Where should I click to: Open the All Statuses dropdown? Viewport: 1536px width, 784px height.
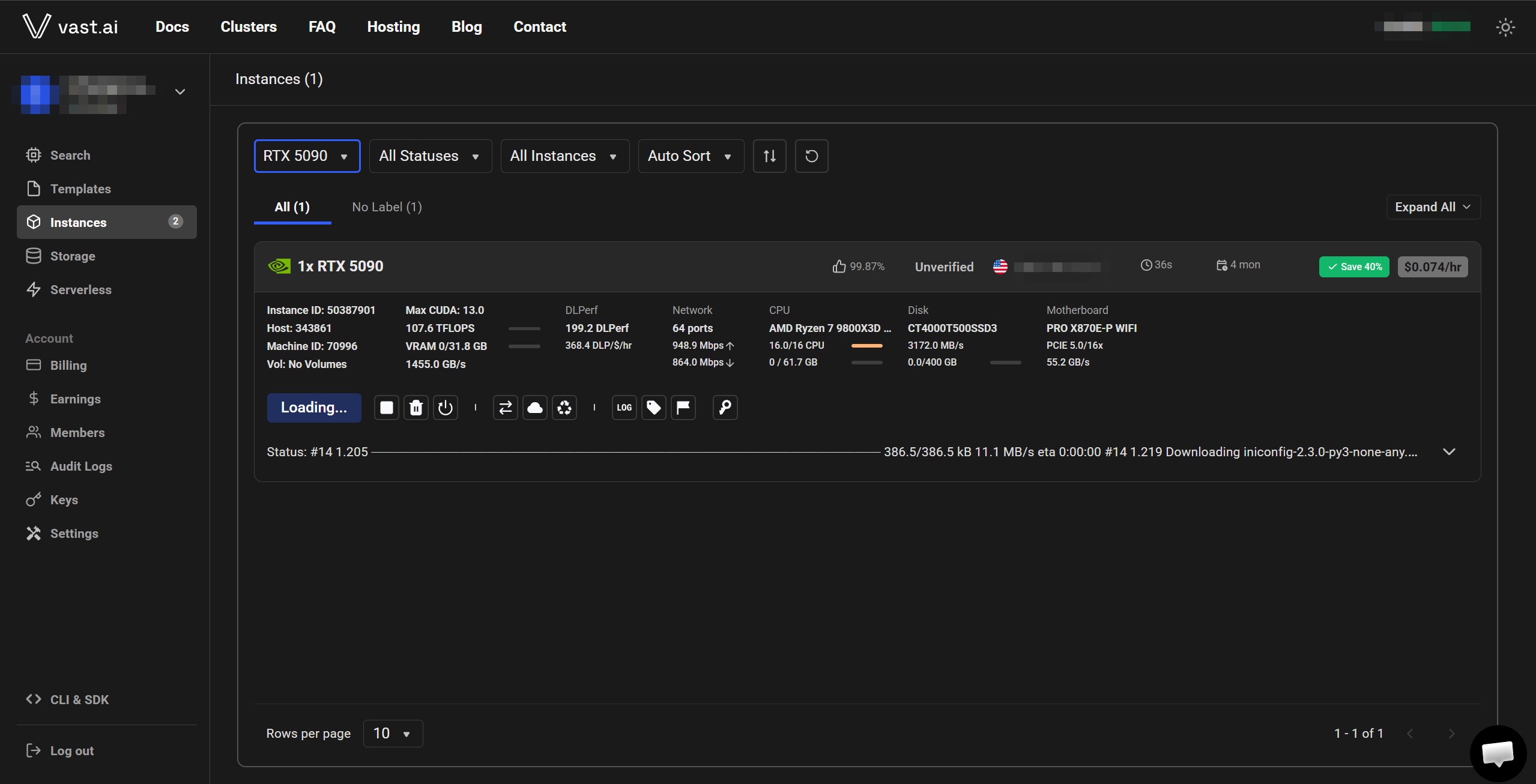[x=430, y=156]
